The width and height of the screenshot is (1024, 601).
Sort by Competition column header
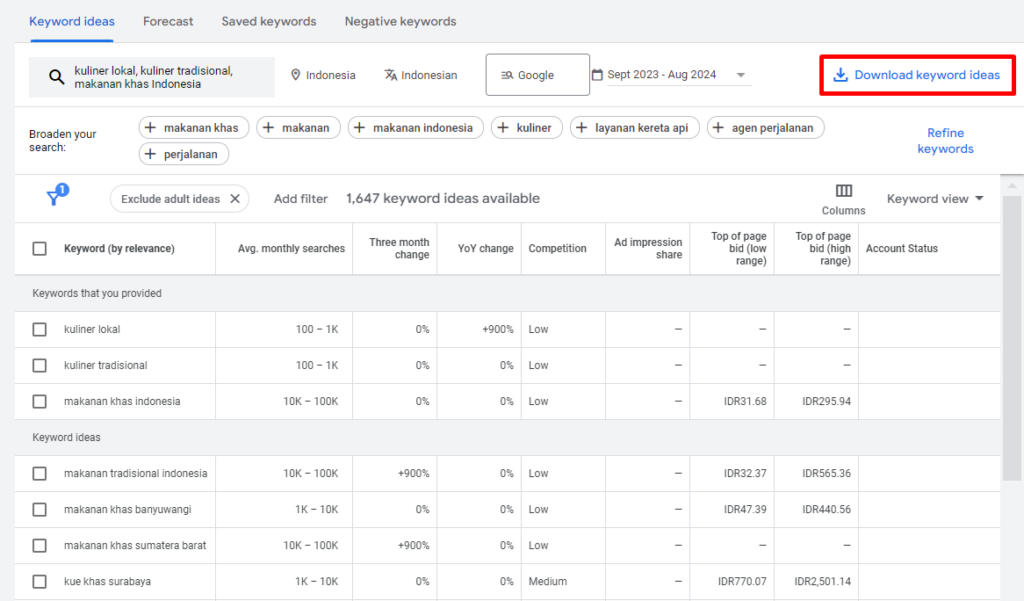(x=557, y=249)
